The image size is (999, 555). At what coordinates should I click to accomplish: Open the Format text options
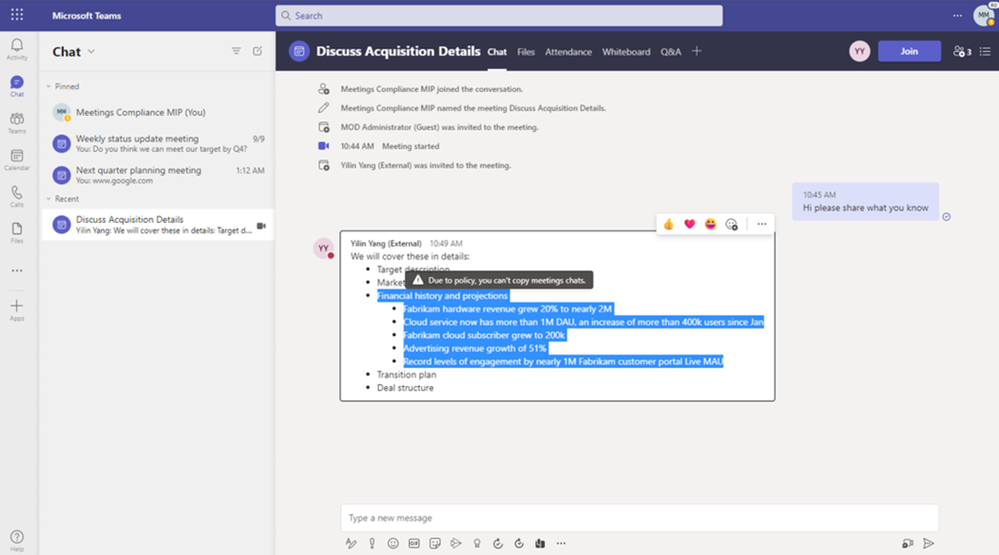(x=351, y=544)
